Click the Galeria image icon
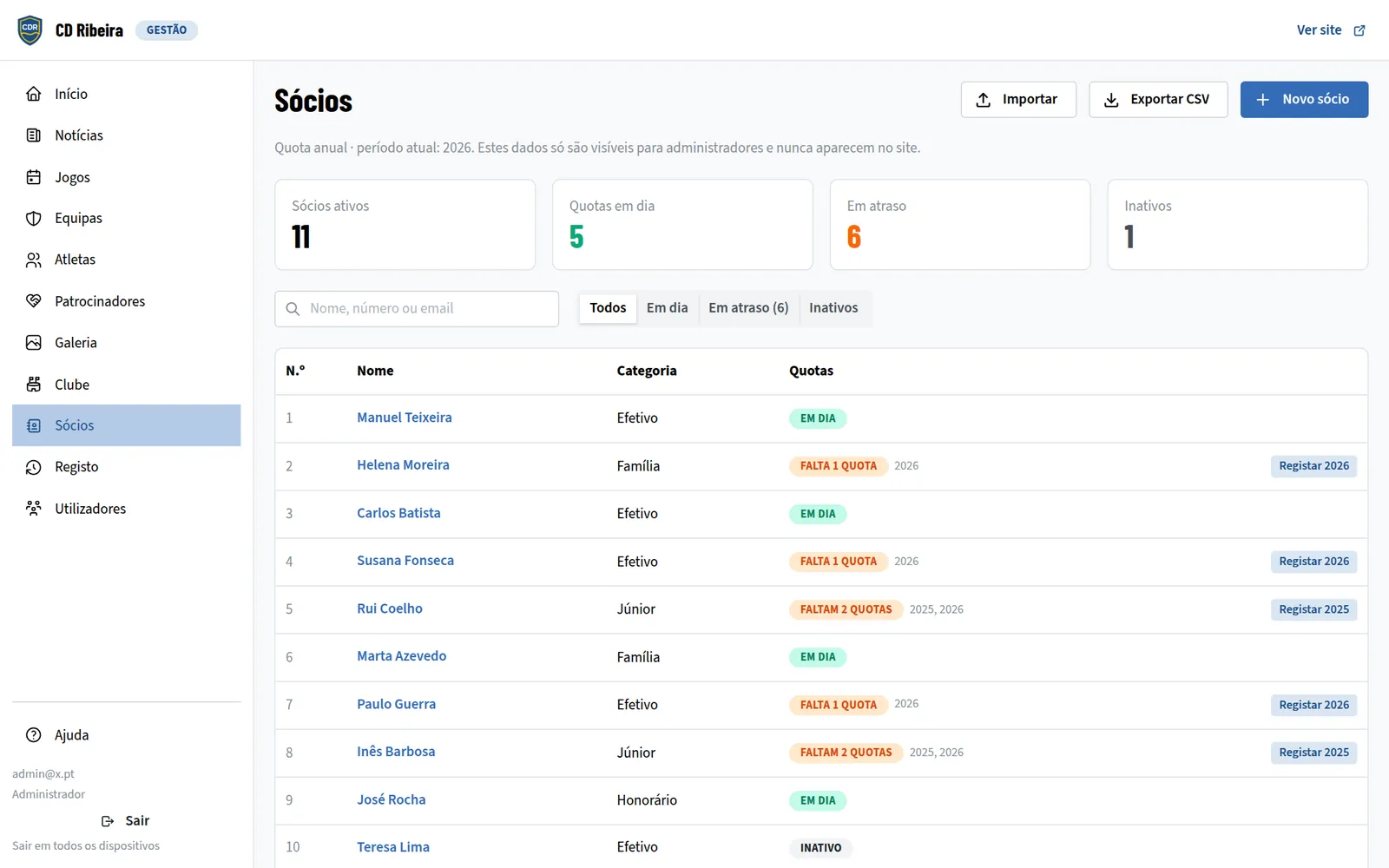The width and height of the screenshot is (1389, 868). pyautogui.click(x=34, y=343)
